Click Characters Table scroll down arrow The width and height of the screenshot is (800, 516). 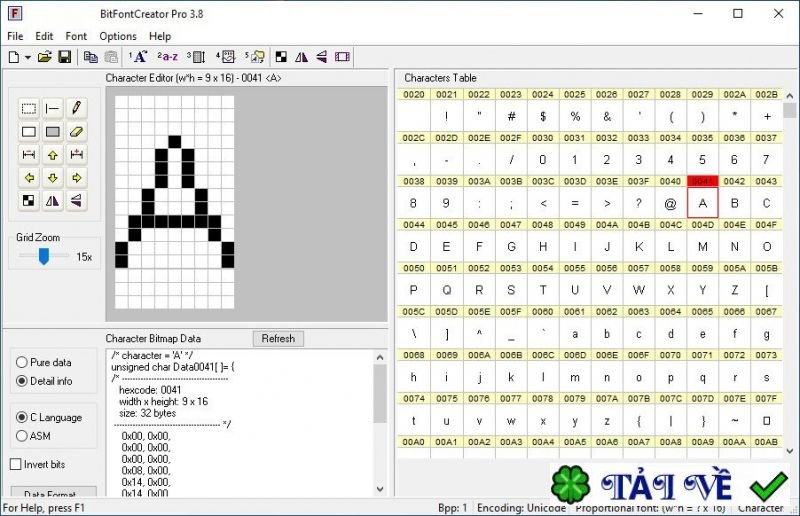tap(790, 451)
